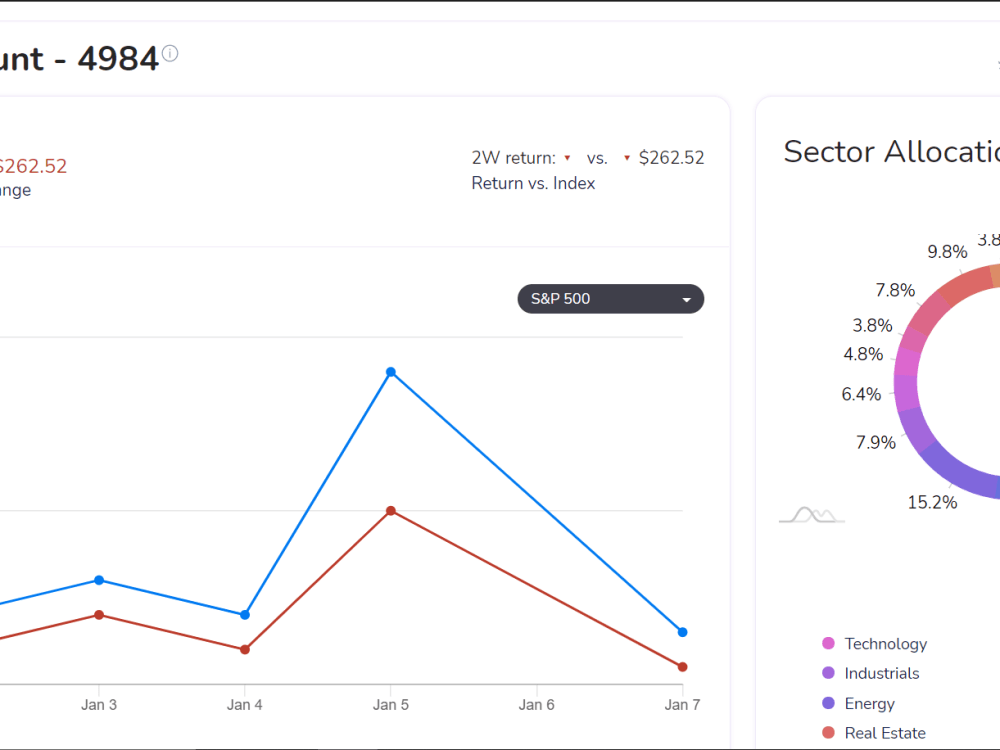Click the 'Sector Allocation' heading
The height and width of the screenshot is (750, 1000).
tap(892, 152)
